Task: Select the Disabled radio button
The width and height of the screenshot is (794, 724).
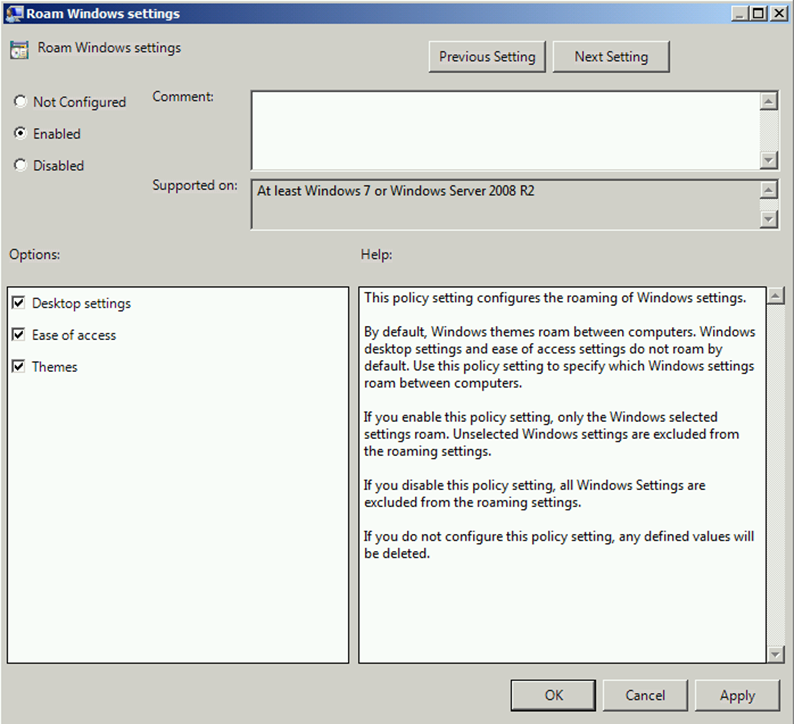Action: (x=20, y=166)
